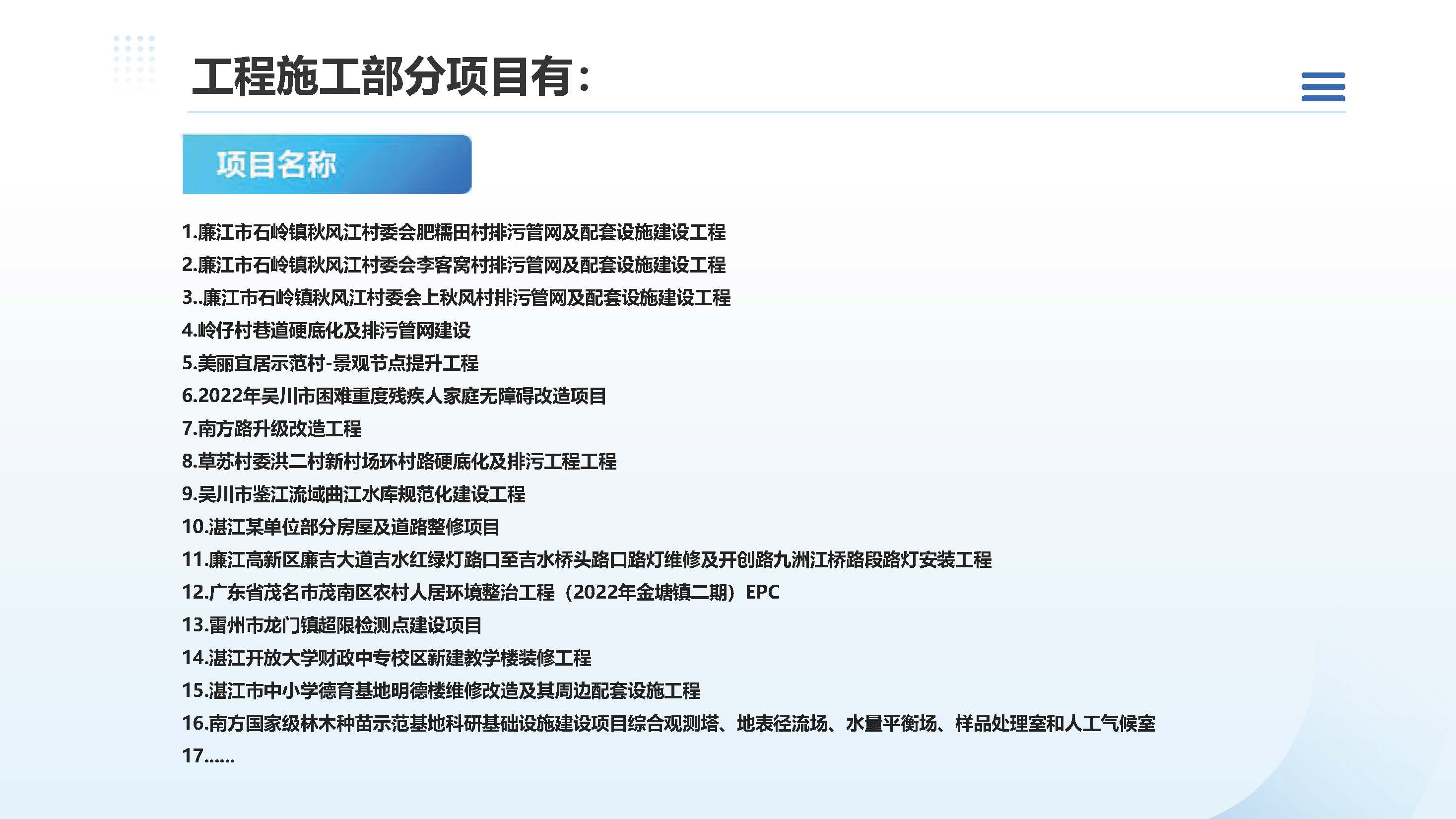Click the line 17......
Viewport: 1456px width, 819px height.
coord(208,756)
